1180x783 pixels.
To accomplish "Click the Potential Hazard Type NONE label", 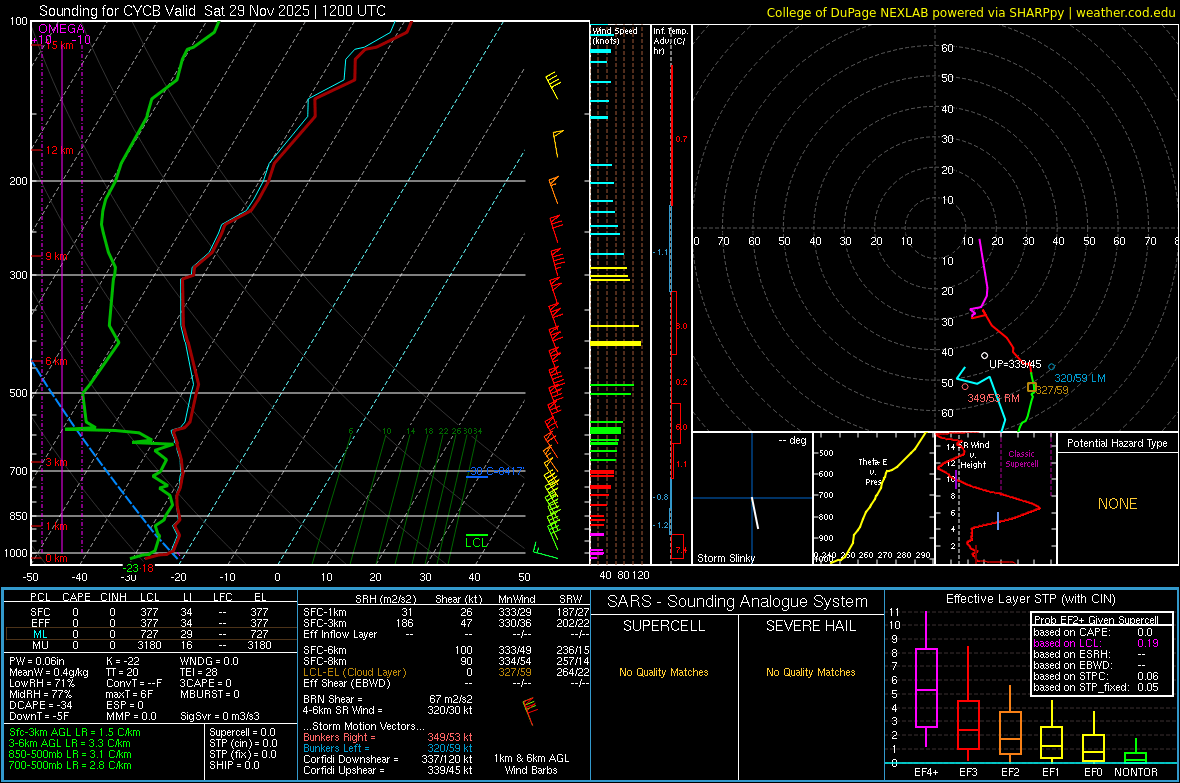I will (1117, 504).
